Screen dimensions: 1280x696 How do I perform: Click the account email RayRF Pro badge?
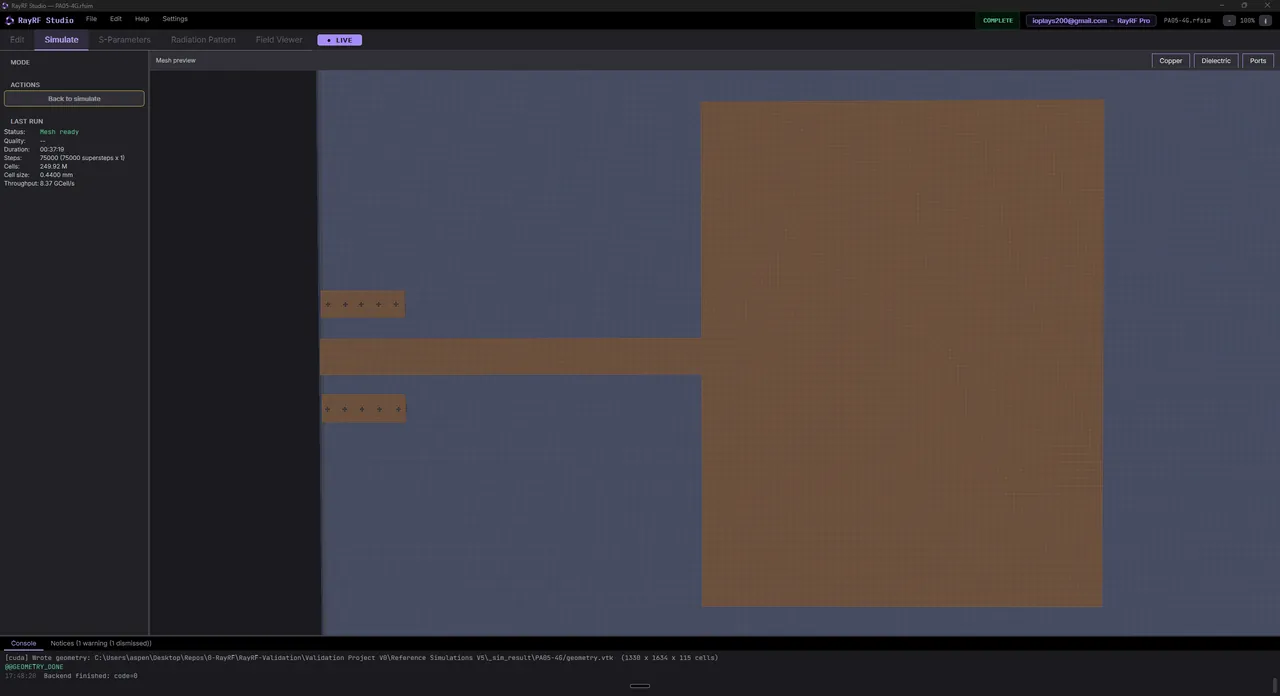click(1091, 20)
